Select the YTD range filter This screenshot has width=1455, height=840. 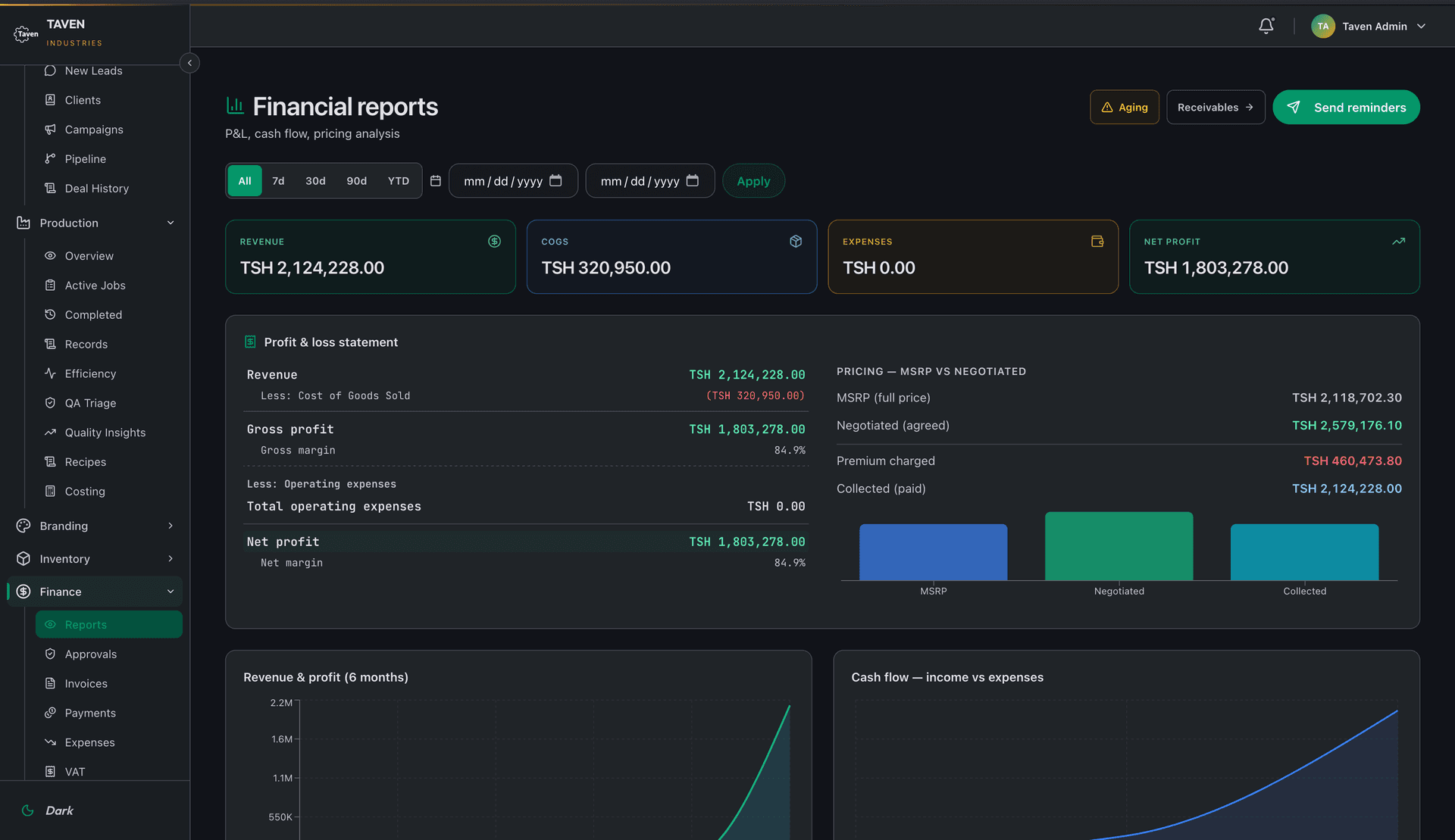coord(398,181)
